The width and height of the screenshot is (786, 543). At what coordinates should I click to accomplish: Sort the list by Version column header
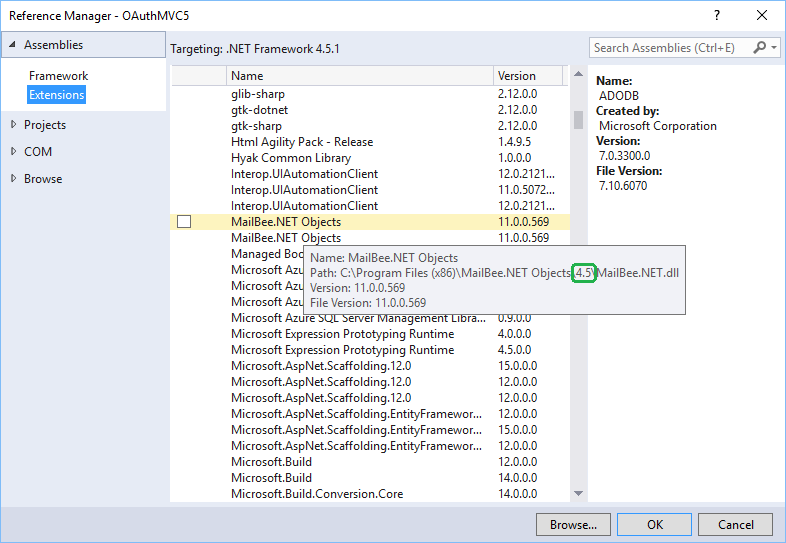coord(530,76)
